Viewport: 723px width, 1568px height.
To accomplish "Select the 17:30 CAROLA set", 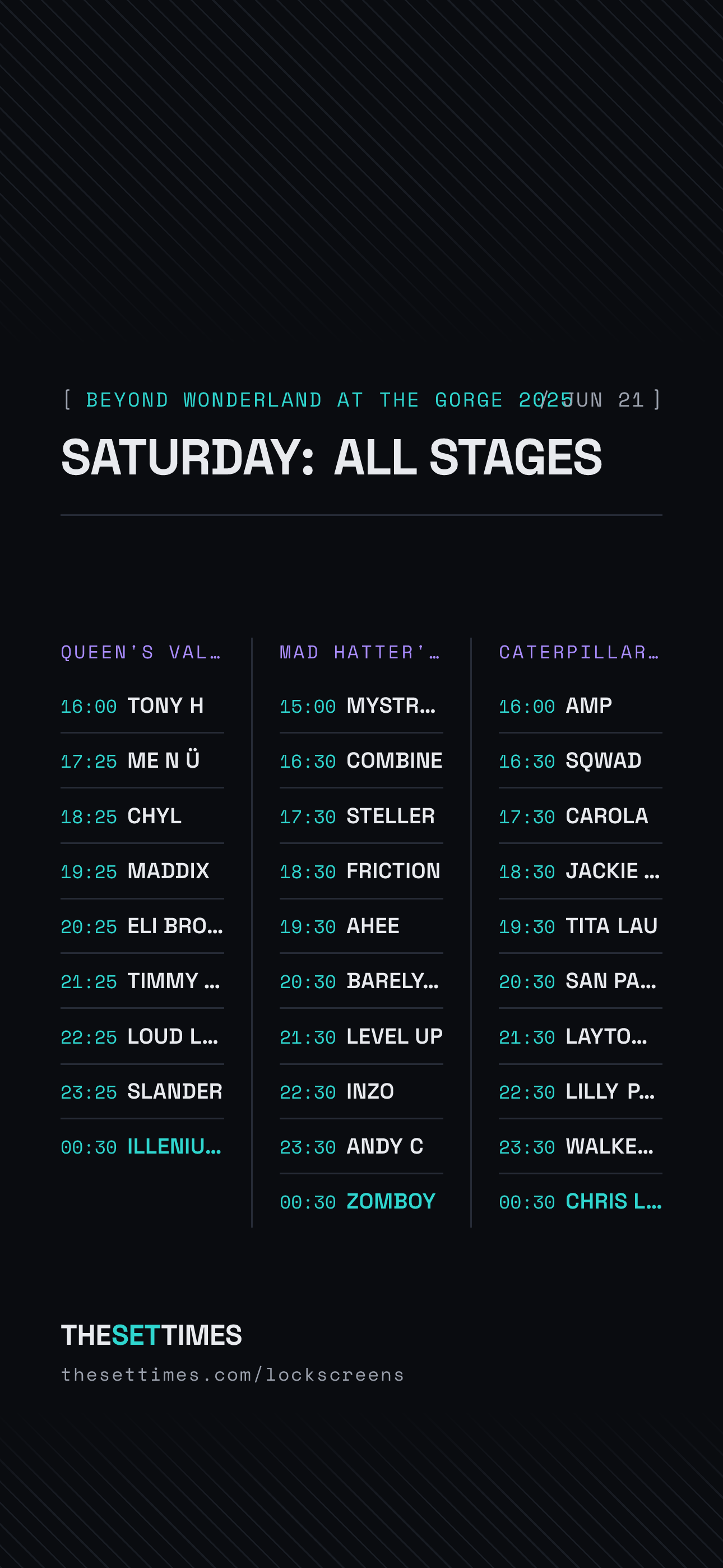I will coord(581,815).
